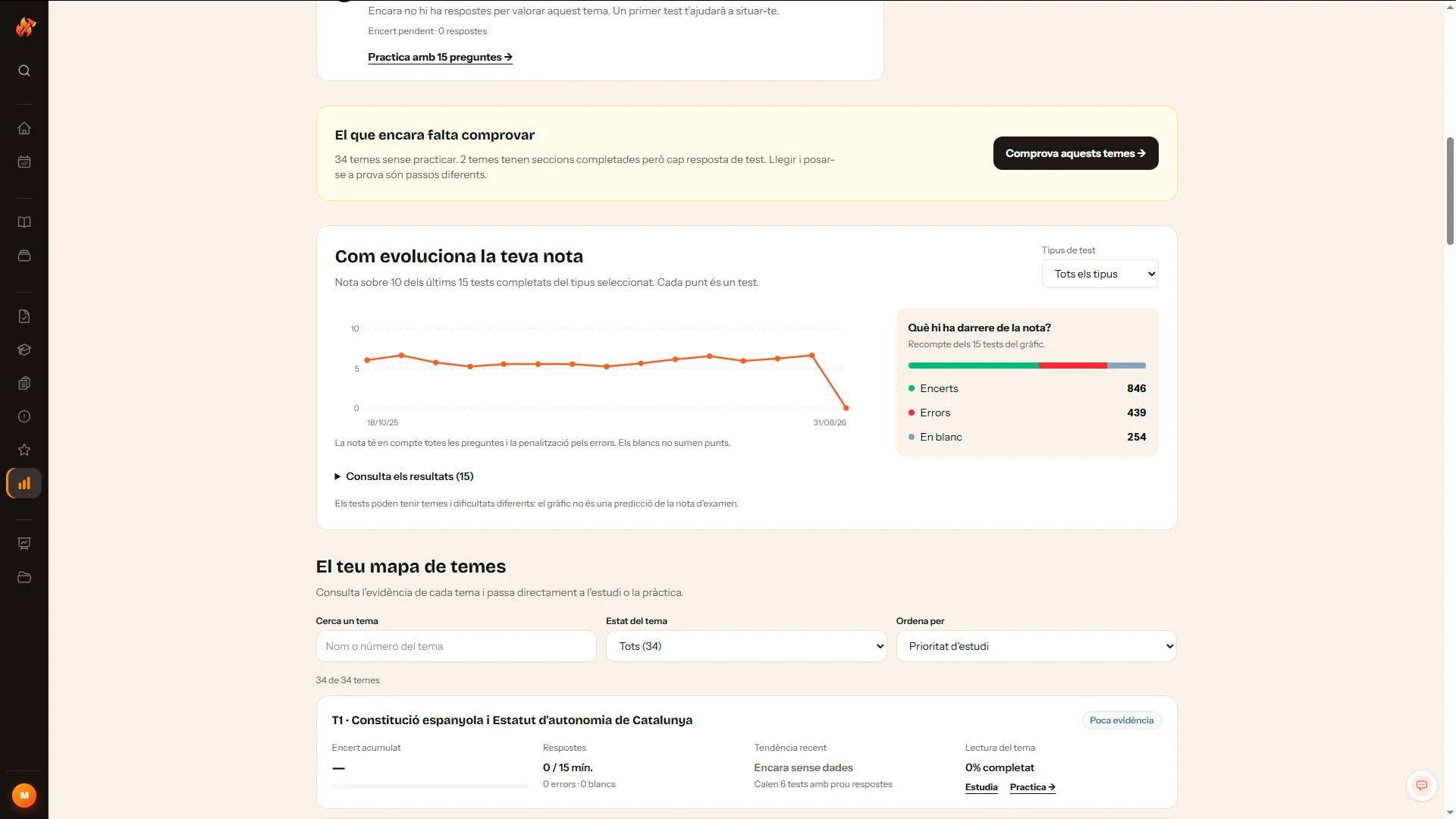Click the Practica link for T1
Viewport: 1456px width, 819px height.
click(1032, 787)
